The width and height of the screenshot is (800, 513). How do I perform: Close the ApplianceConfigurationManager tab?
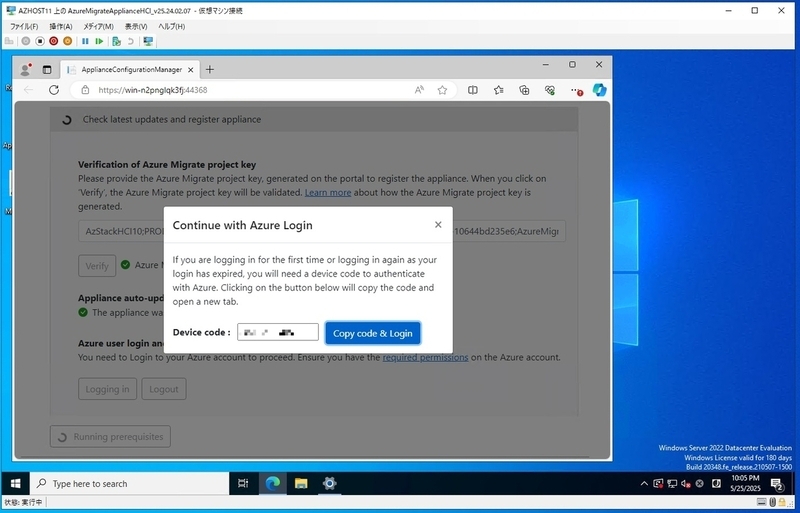coord(190,70)
